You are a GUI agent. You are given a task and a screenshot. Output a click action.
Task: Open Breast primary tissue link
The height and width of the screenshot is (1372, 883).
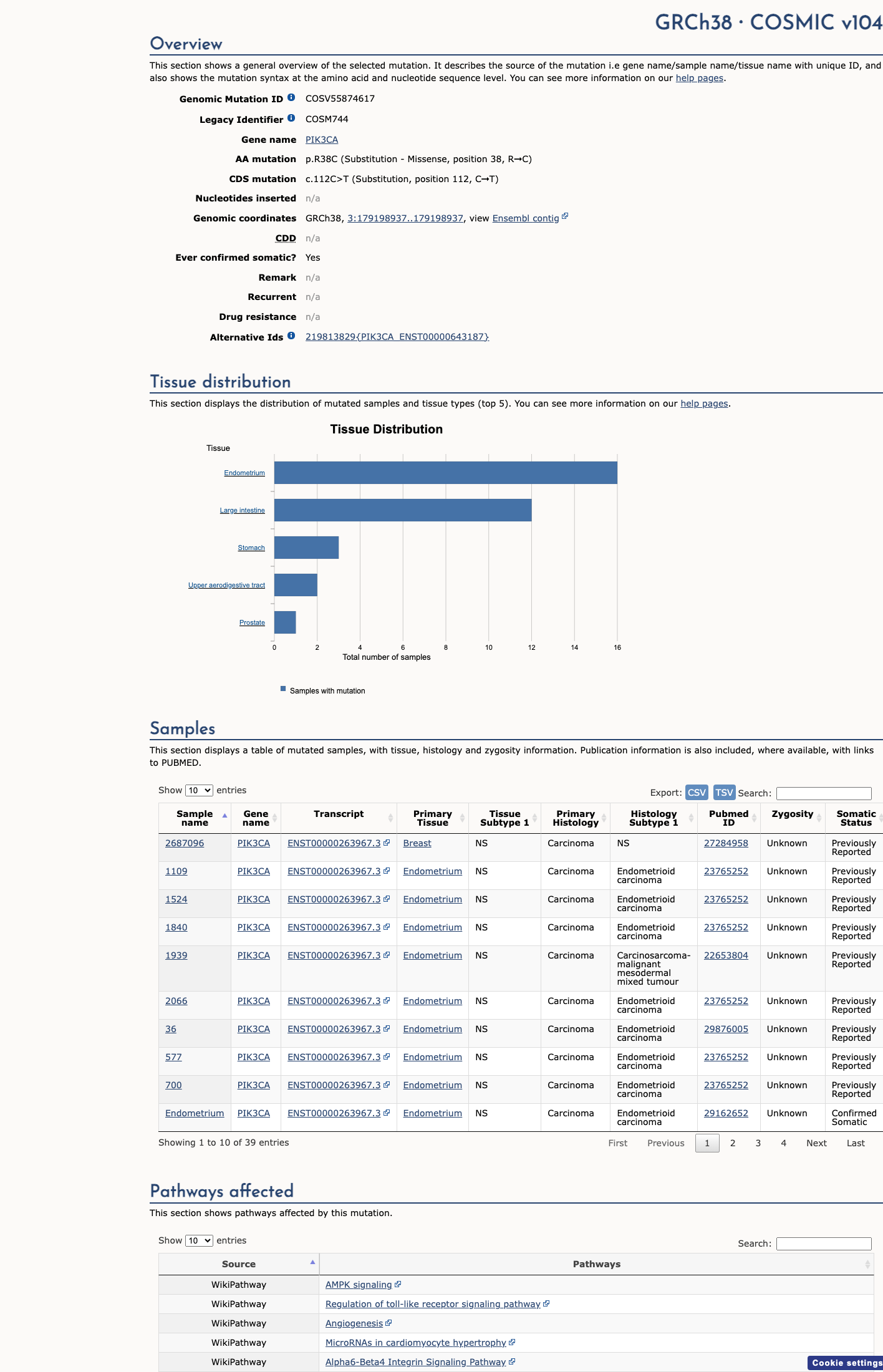click(x=417, y=843)
